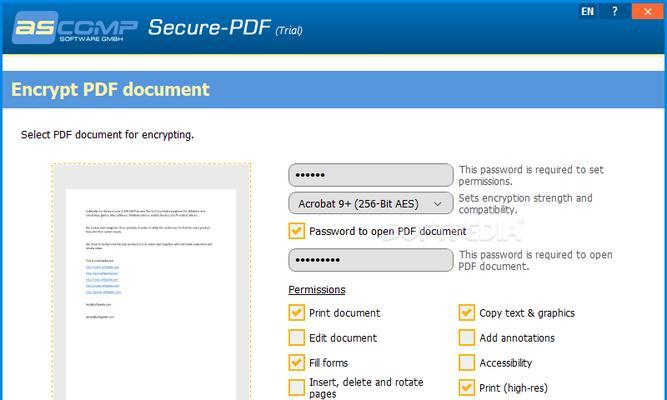Enable Add annotations permission
The image size is (667, 400).
coord(467,338)
